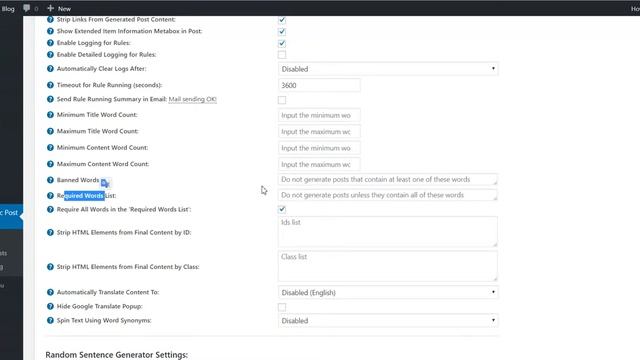Click help icon beside Automatically Clear Logs After

(x=50, y=69)
